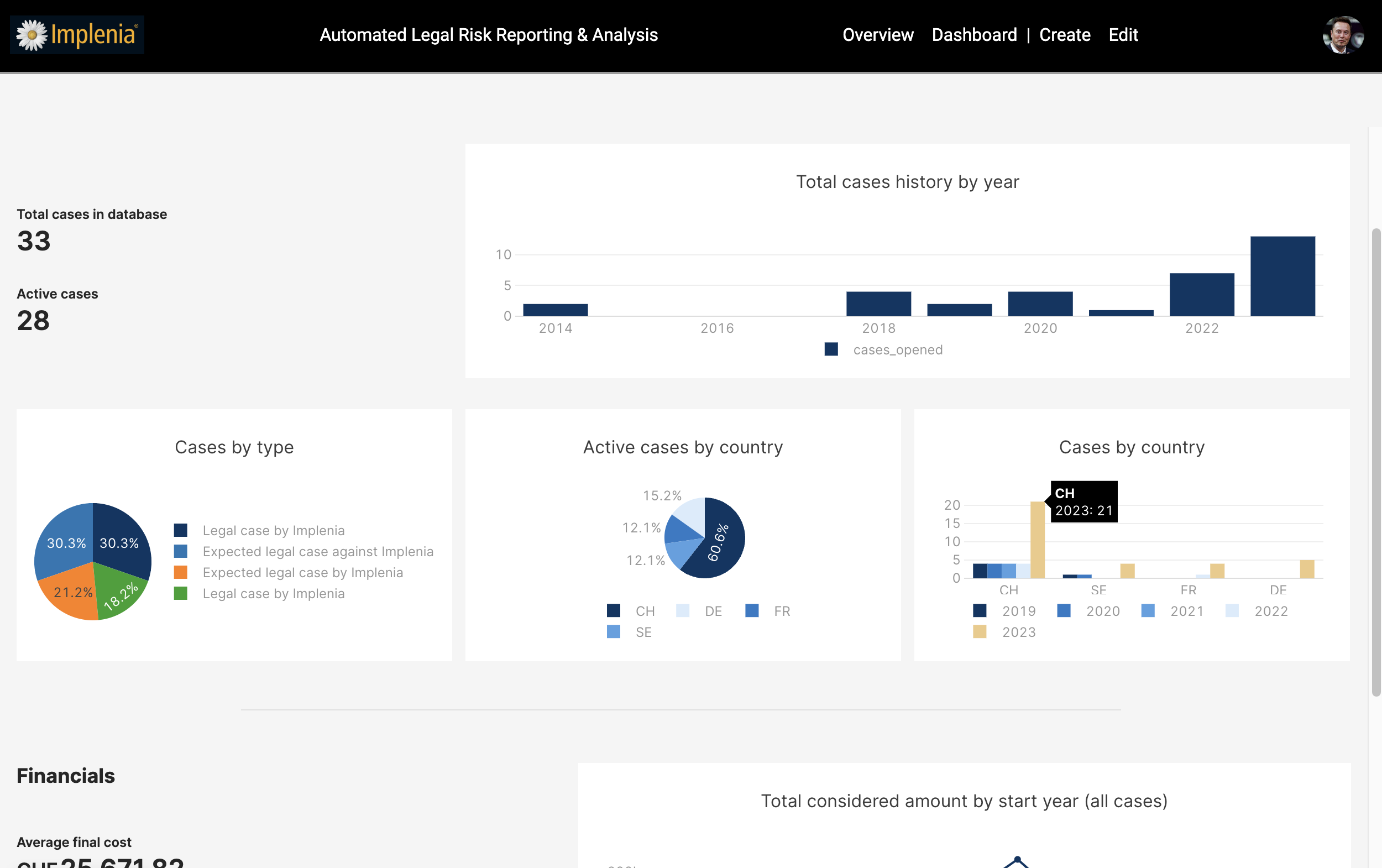Click the Edit link in the header
The height and width of the screenshot is (868, 1382).
click(x=1123, y=35)
